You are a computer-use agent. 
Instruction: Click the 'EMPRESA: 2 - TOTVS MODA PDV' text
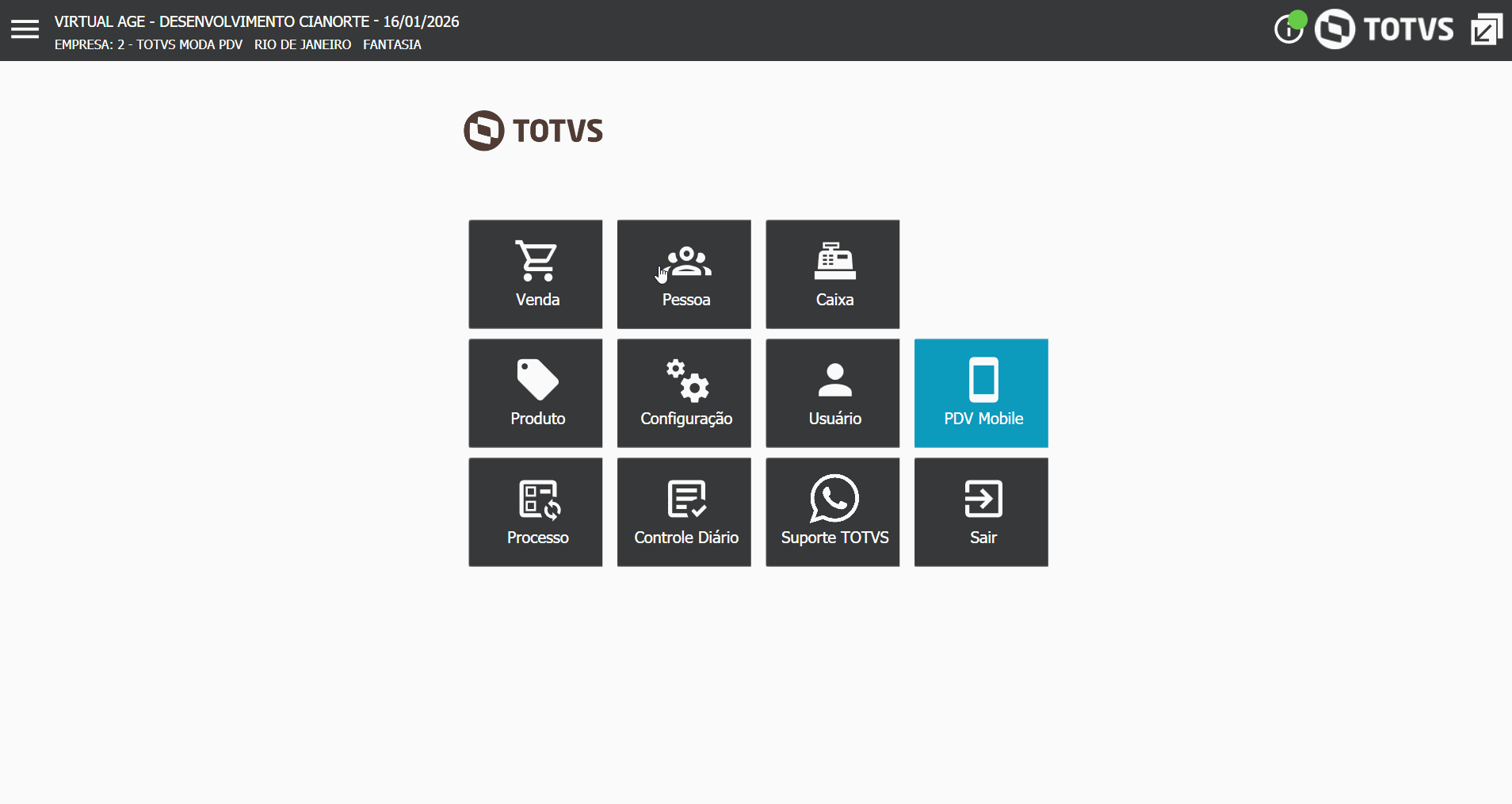[149, 44]
